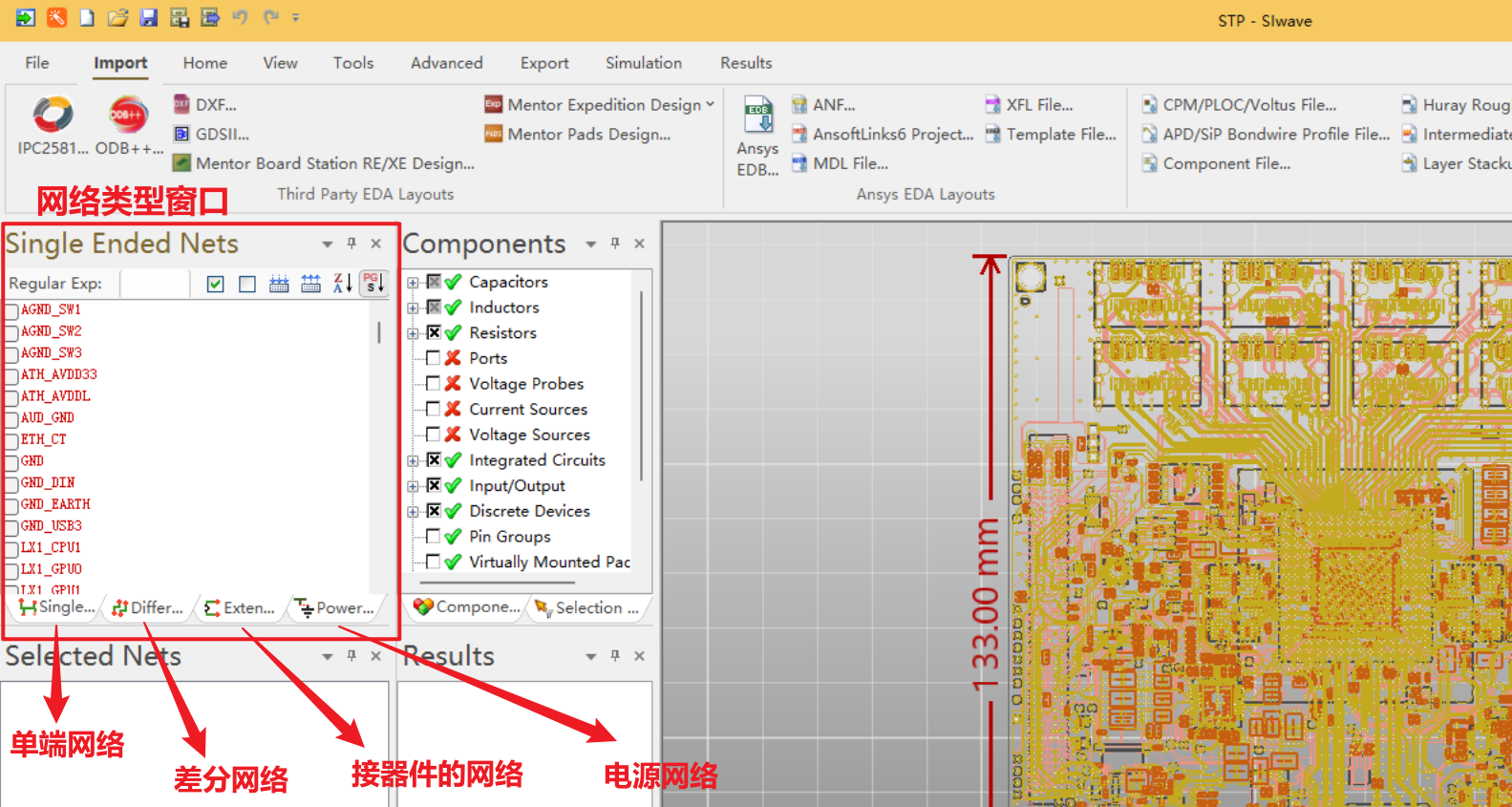The height and width of the screenshot is (807, 1512).
Task: Check the GND_EARTH net checkbox
Action: coord(12,505)
